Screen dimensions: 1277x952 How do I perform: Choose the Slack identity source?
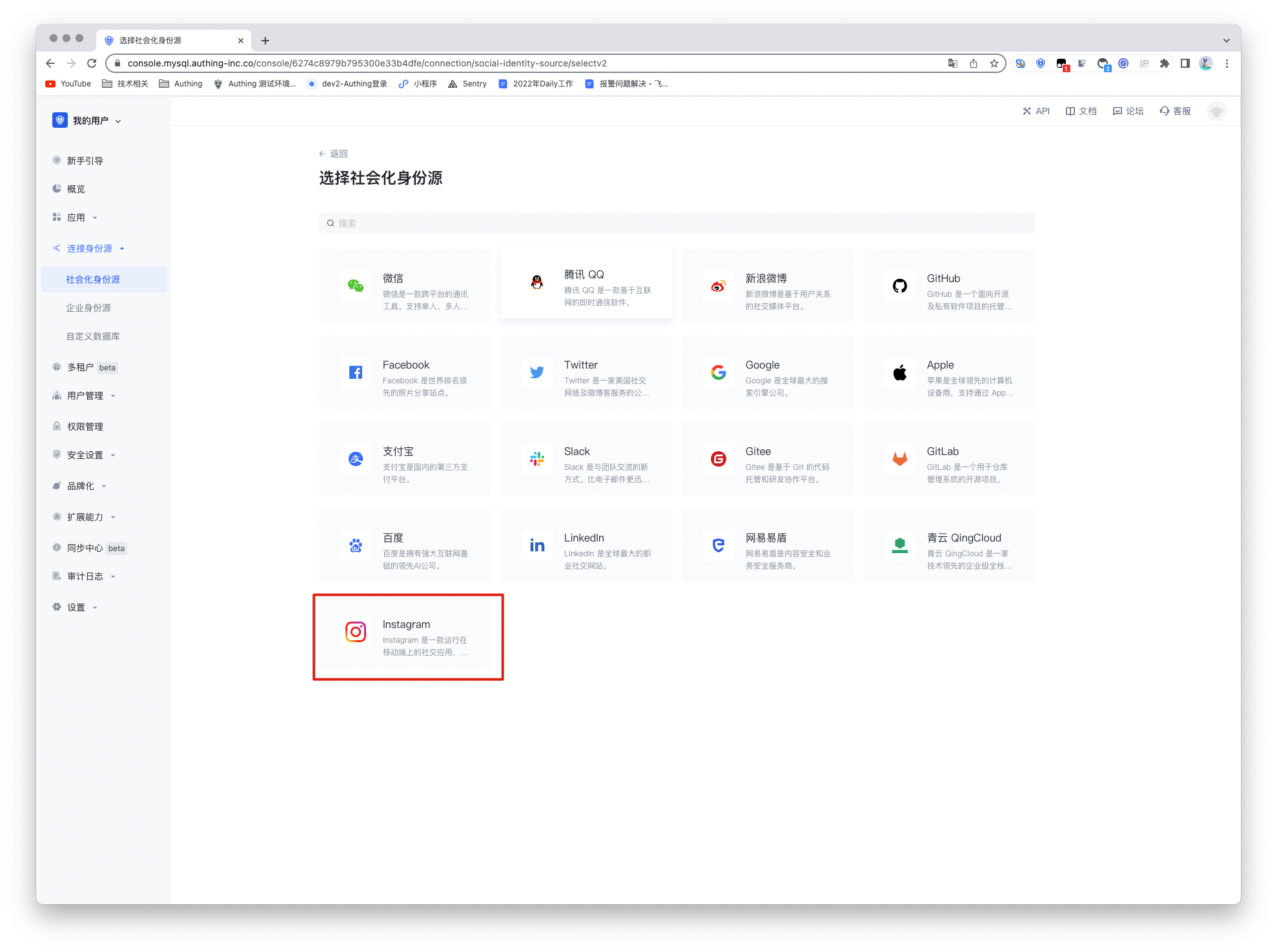point(586,459)
